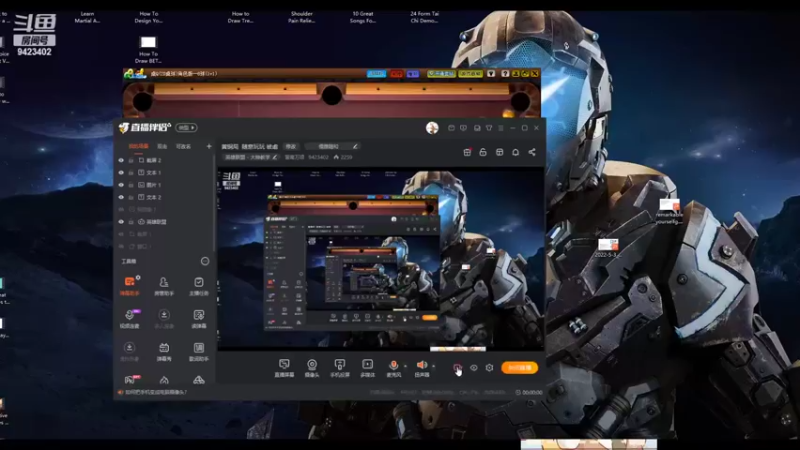
Task: Hide the Image 1 source layer
Action: [x=121, y=185]
